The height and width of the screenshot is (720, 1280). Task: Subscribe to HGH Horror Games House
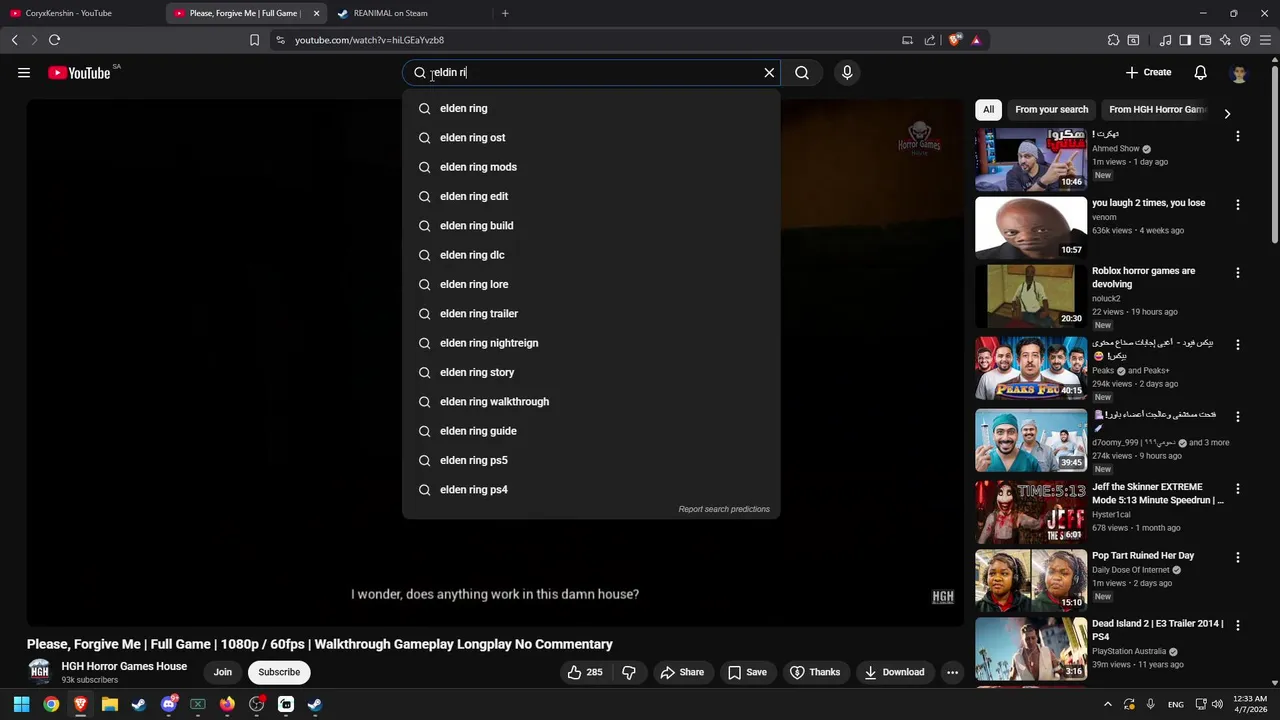279,672
